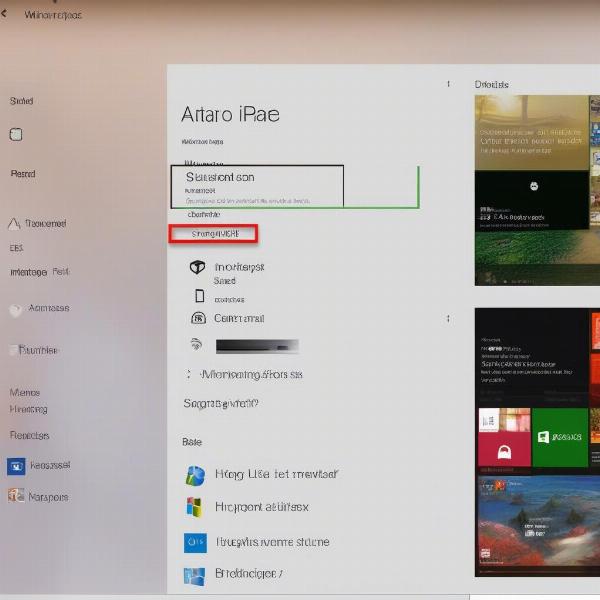Click the colorful Windows-flag icon for Hiroroont
The width and height of the screenshot is (600, 600).
195,507
